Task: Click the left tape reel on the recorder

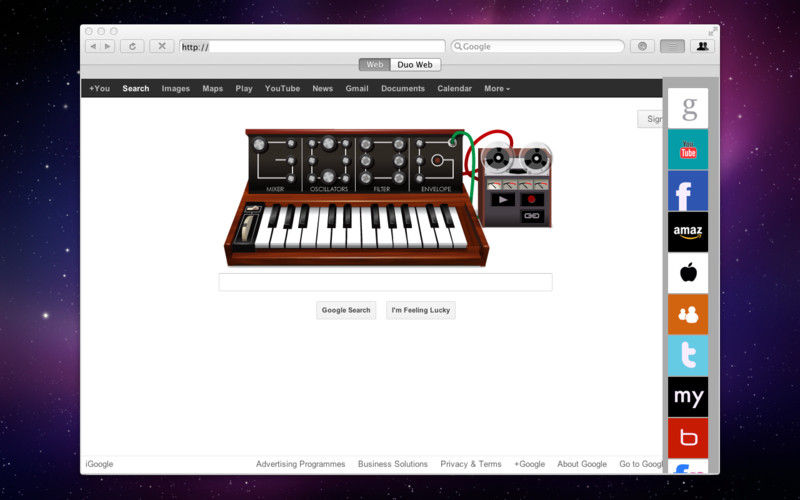Action: (498, 158)
